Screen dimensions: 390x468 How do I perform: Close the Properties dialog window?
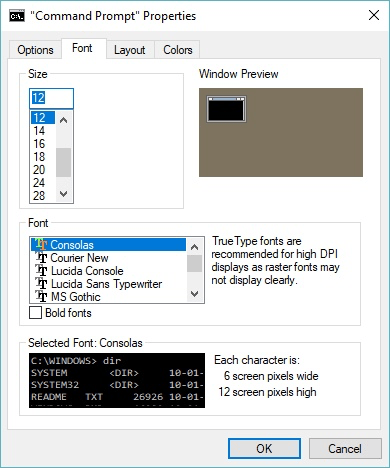click(x=374, y=15)
